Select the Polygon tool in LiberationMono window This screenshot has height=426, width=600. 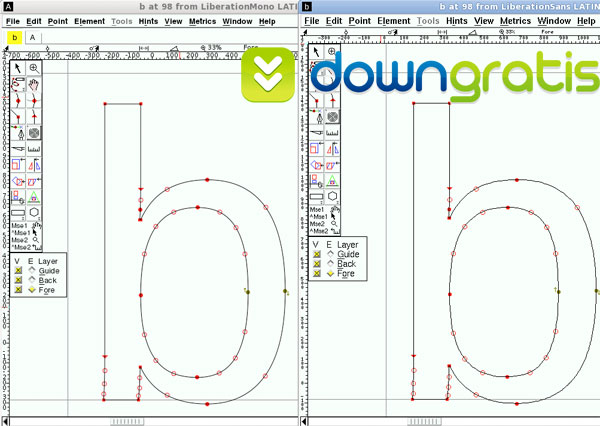pos(34,213)
